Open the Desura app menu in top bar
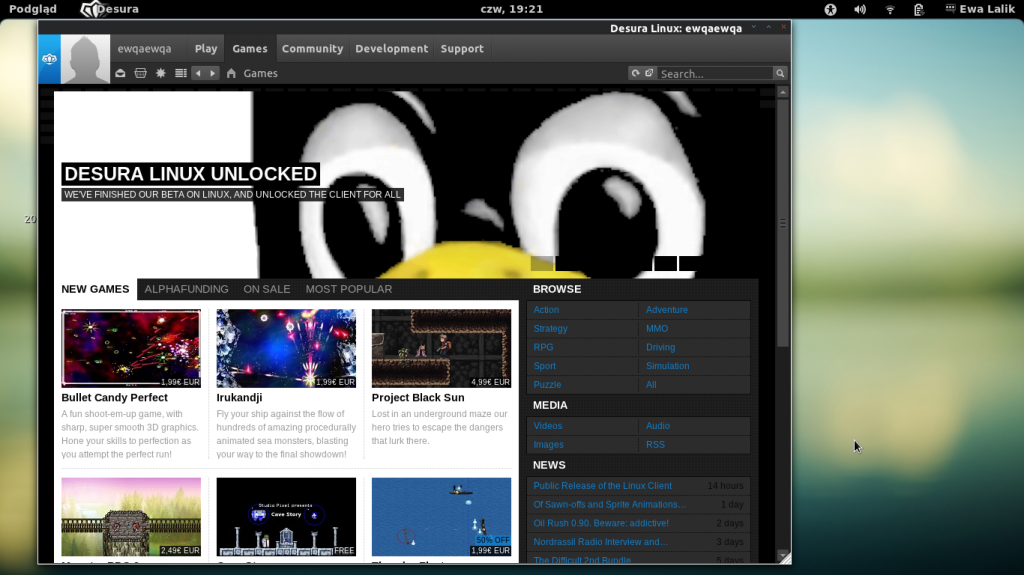The height and width of the screenshot is (575, 1024). [109, 9]
